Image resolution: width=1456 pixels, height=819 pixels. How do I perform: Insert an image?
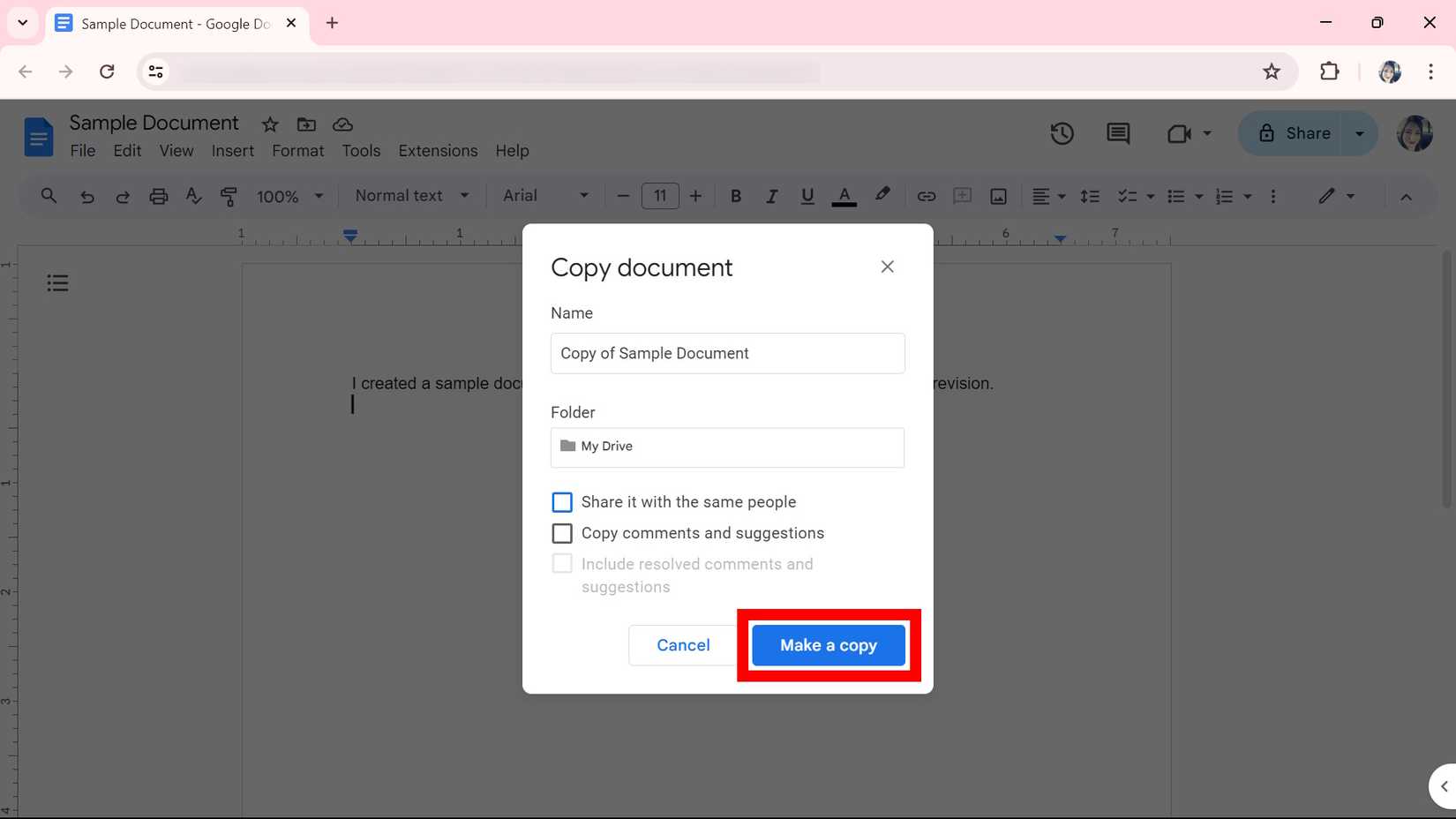pyautogui.click(x=998, y=196)
